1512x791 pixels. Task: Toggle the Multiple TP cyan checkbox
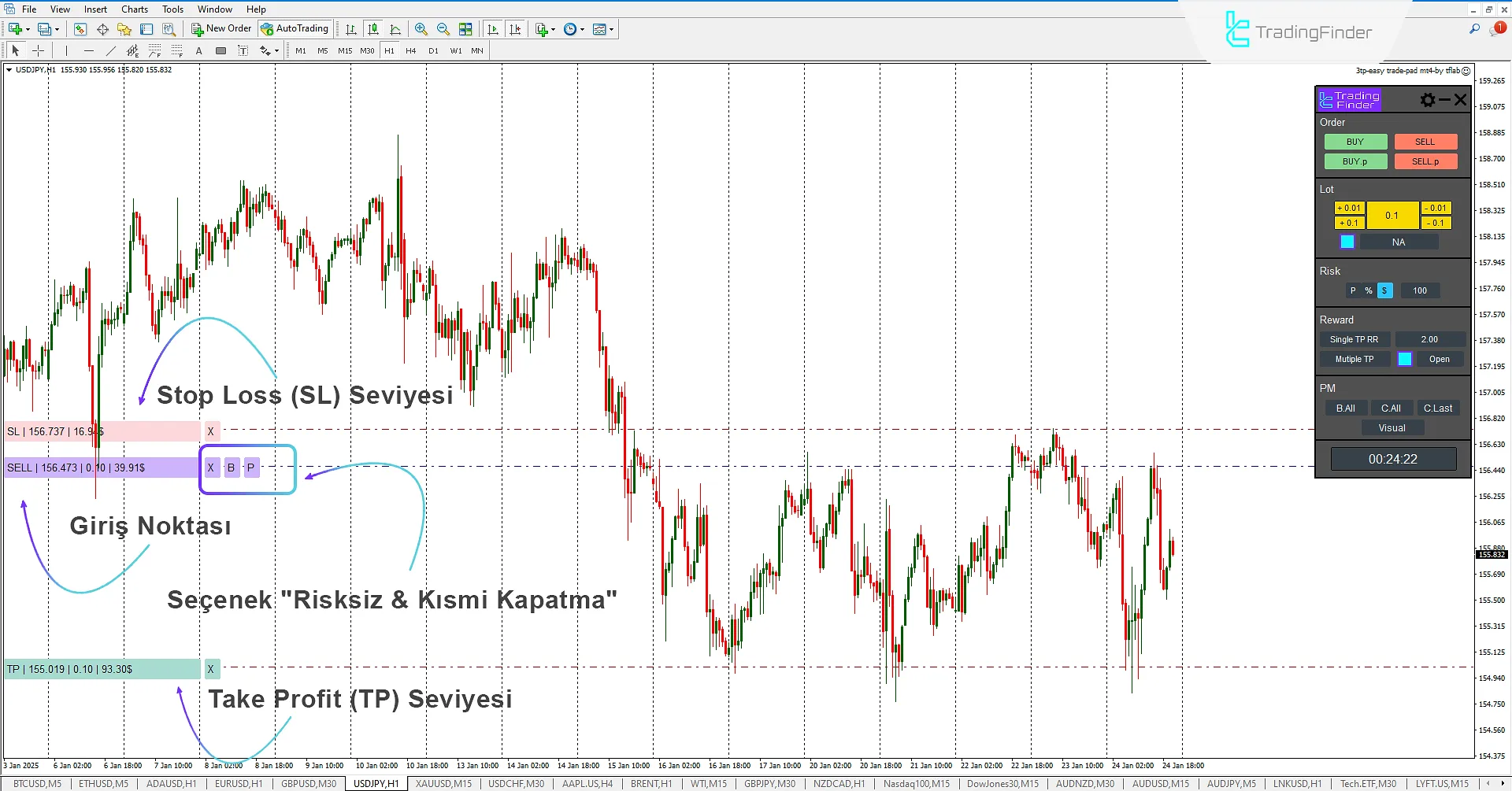coord(1405,360)
